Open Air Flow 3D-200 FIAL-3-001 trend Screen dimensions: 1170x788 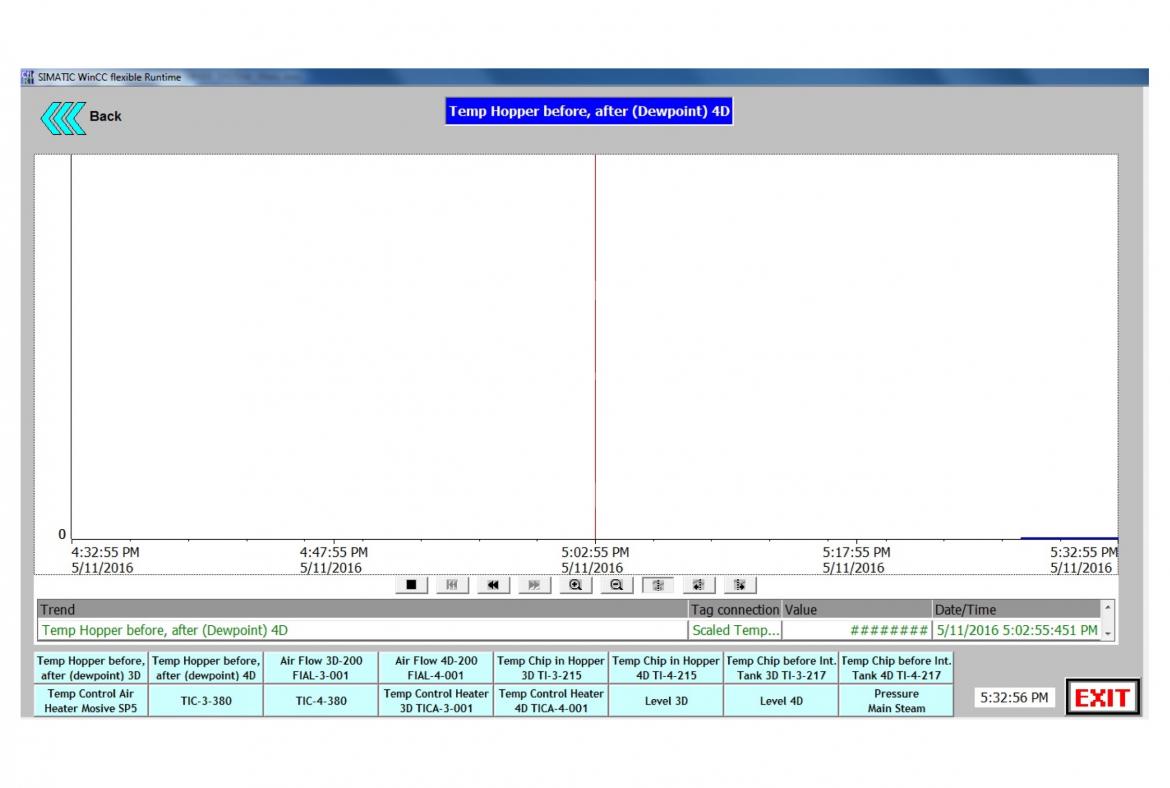[x=321, y=668]
